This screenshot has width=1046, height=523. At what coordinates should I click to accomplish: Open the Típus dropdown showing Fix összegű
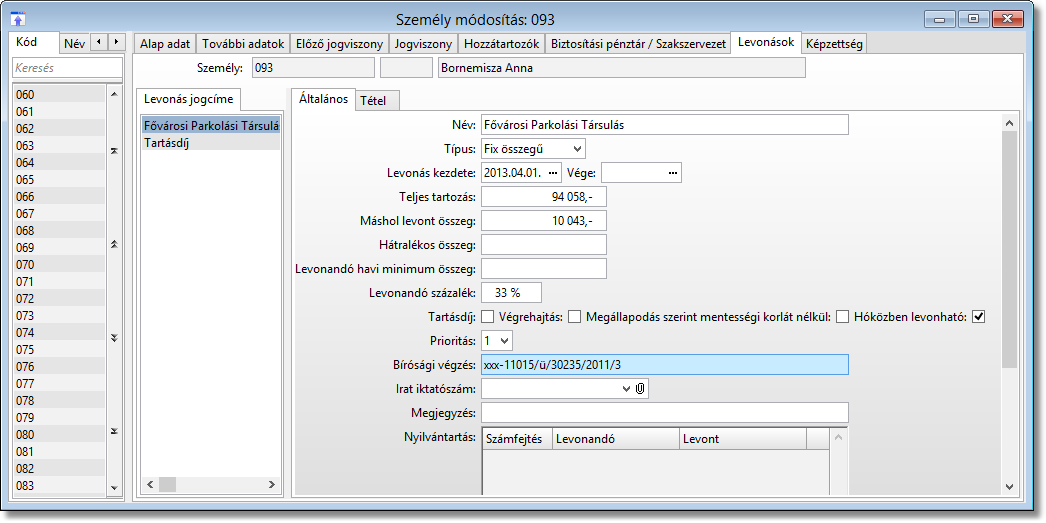(x=578, y=147)
